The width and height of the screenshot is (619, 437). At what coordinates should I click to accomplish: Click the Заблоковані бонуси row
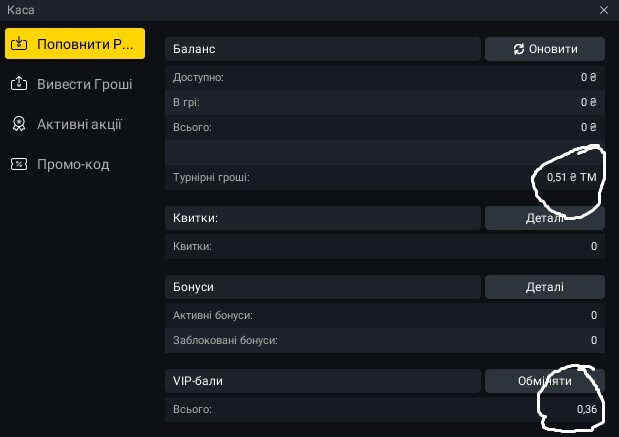(x=385, y=340)
